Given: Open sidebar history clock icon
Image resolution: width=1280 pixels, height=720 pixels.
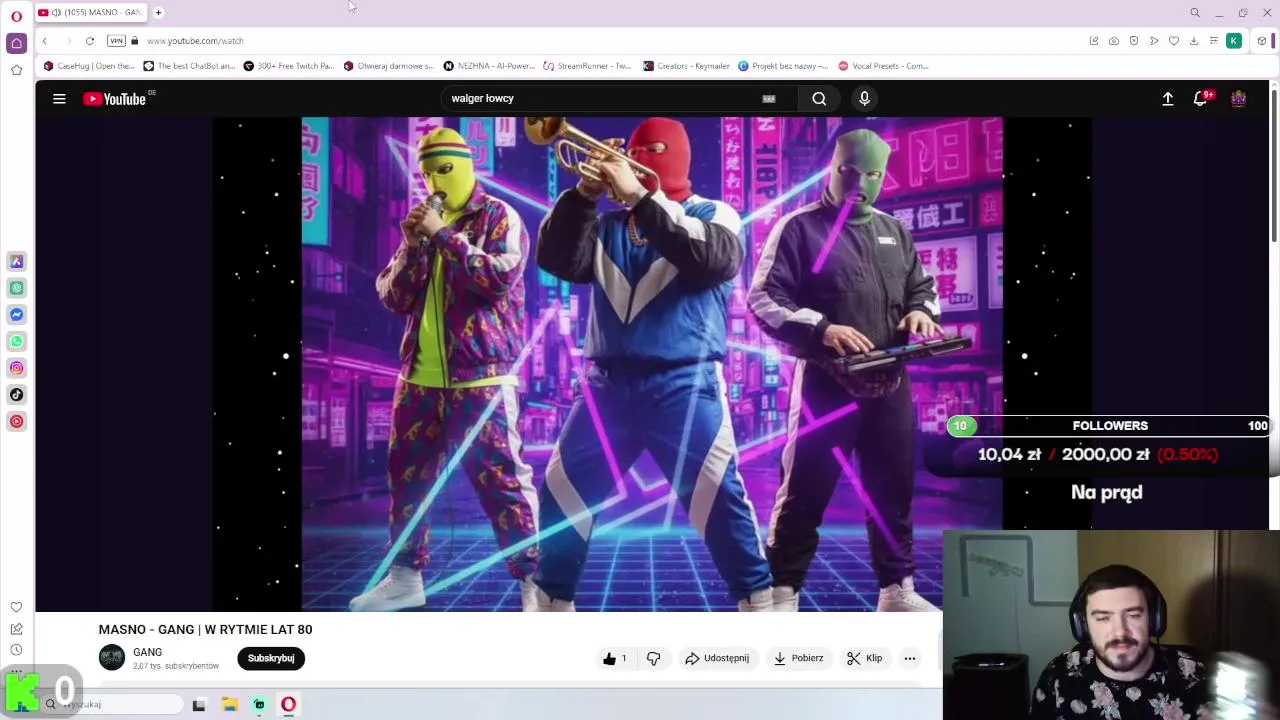Looking at the screenshot, I should (16, 650).
